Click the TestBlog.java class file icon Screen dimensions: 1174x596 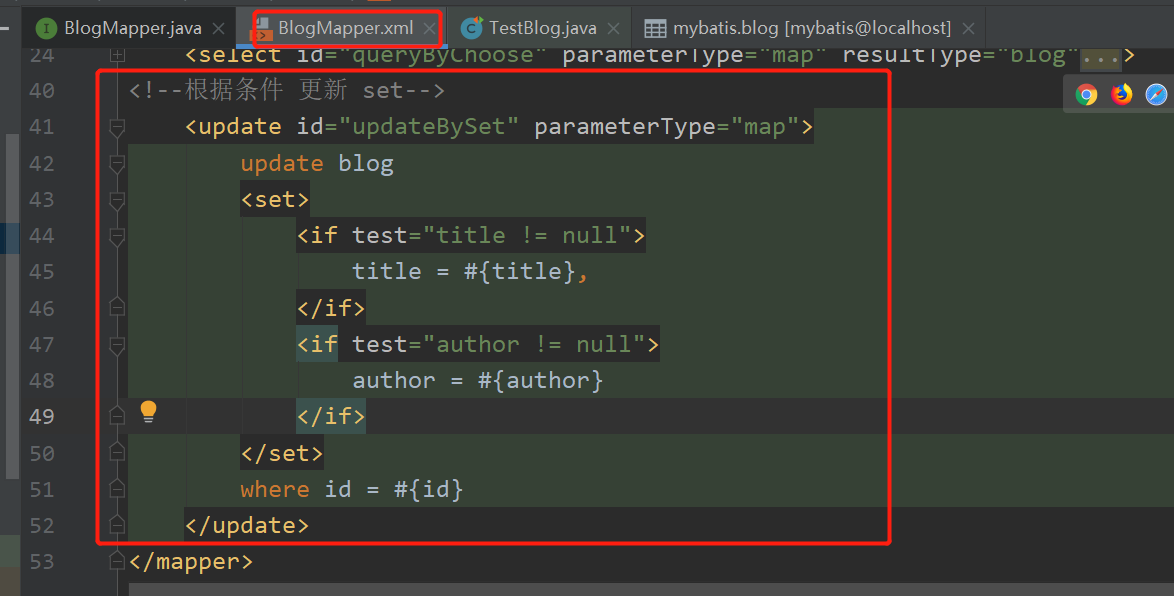(472, 28)
